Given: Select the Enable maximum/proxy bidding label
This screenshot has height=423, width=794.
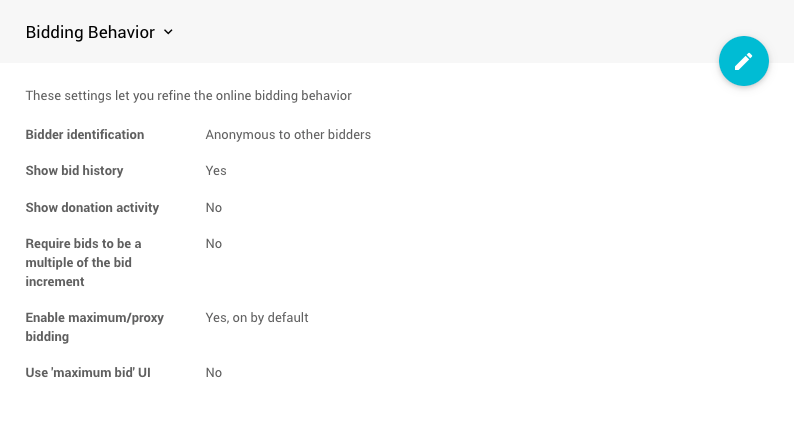Looking at the screenshot, I should pyautogui.click(x=94, y=318).
